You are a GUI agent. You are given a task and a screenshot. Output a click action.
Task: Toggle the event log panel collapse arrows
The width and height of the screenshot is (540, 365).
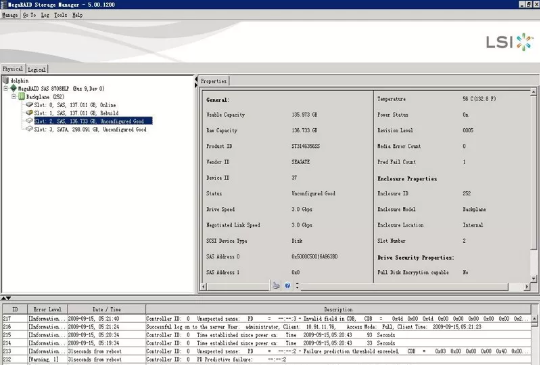(x=6, y=298)
